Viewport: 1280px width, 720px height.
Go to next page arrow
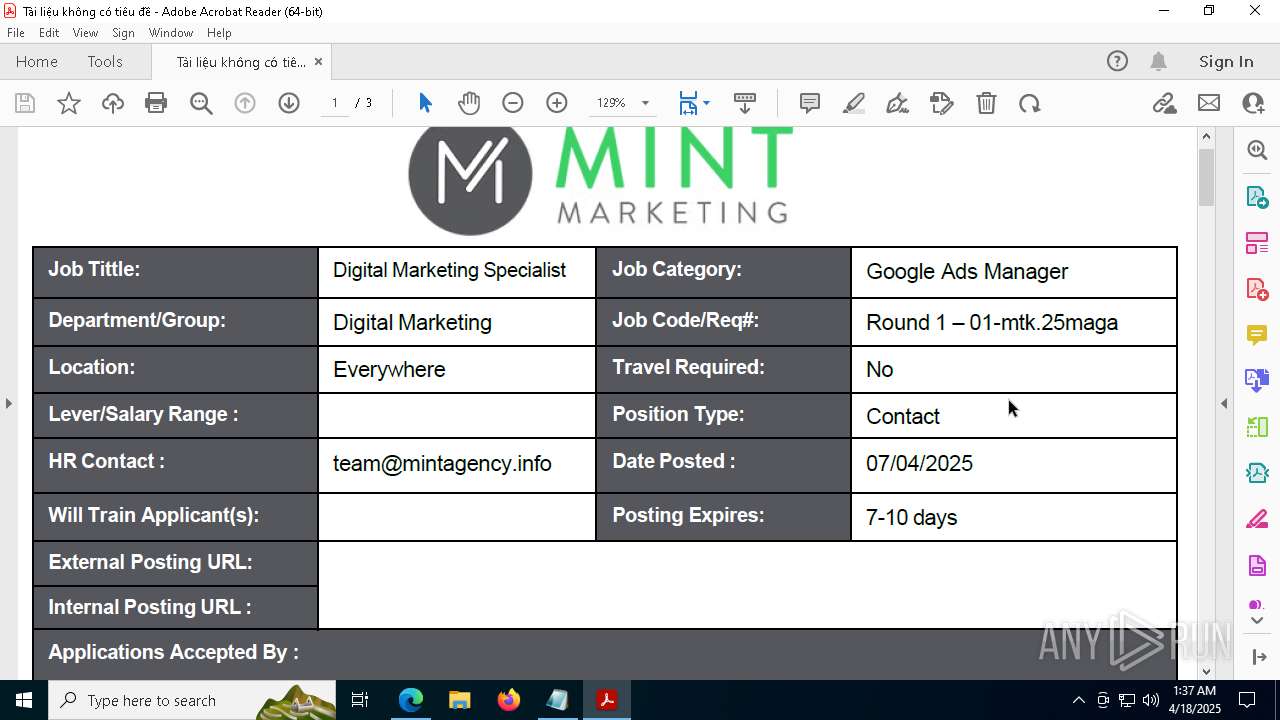(x=289, y=103)
